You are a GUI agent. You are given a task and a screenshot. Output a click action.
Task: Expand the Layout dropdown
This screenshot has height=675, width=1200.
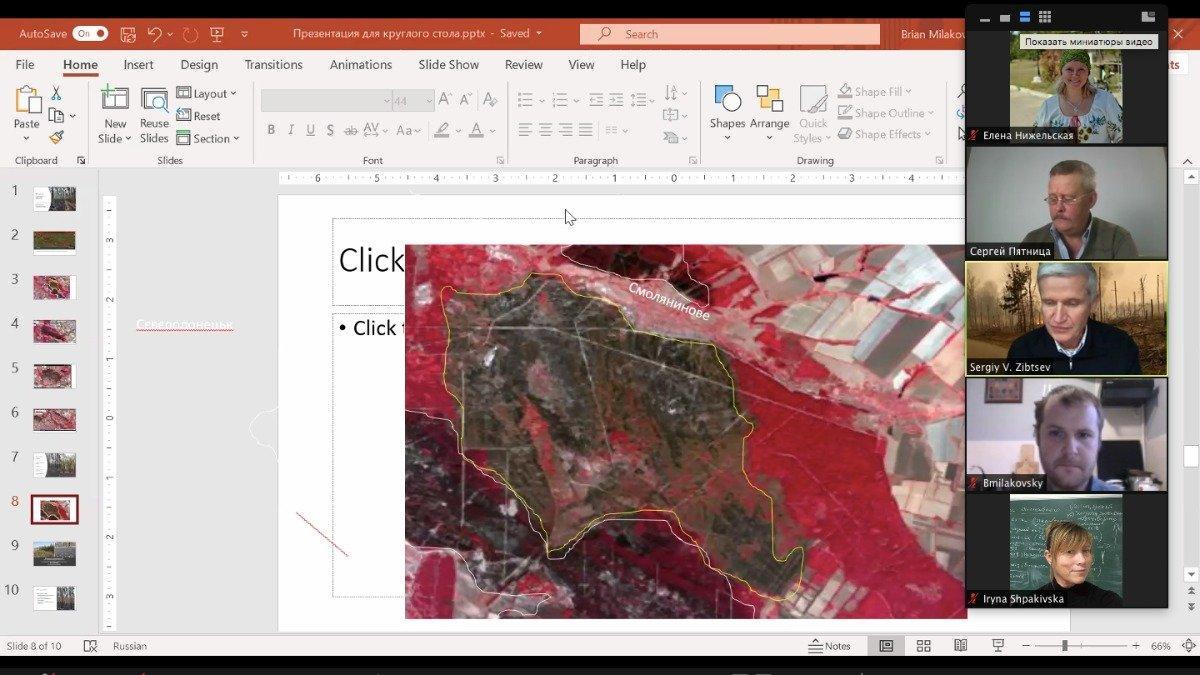[207, 93]
